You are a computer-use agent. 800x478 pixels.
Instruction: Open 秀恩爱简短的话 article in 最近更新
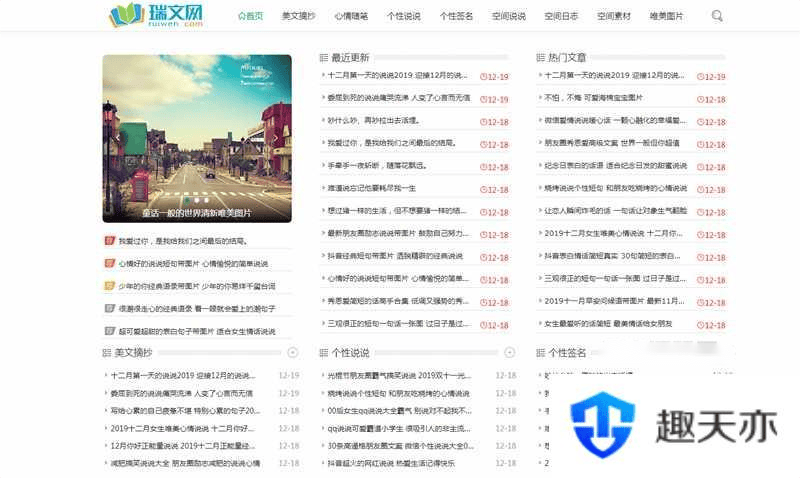[x=398, y=301]
